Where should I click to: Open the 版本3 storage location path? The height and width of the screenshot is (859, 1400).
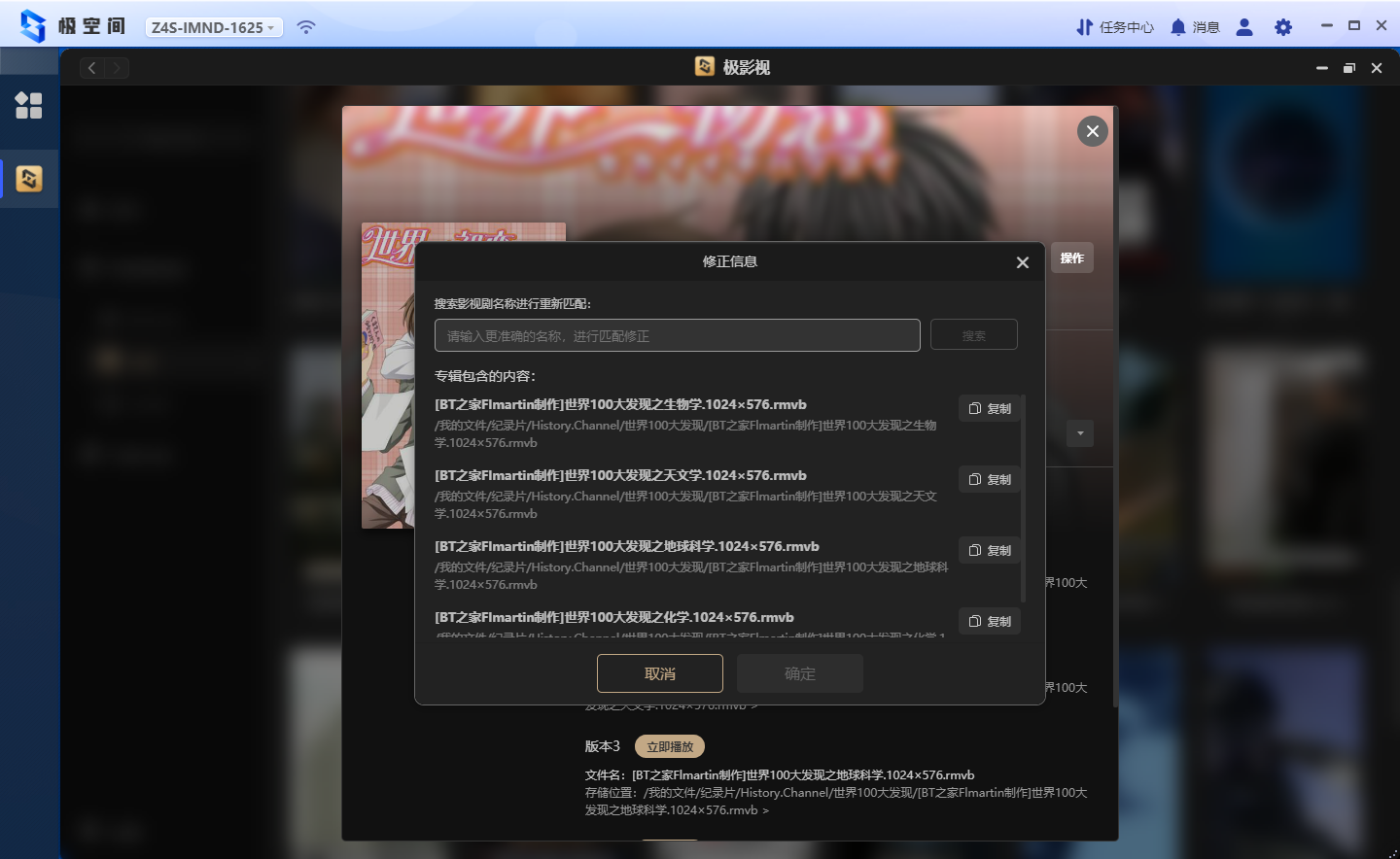point(836,801)
